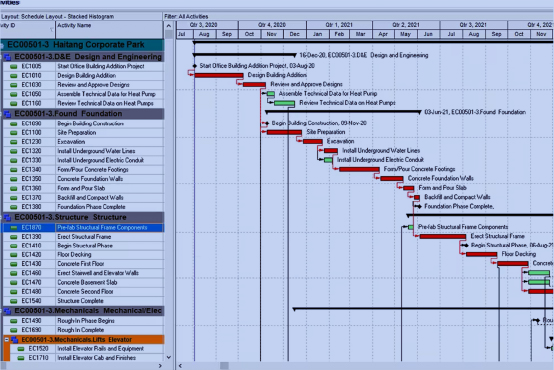Click the Form/Pour Concrete Footings Gantt bar
This screenshot has height=370, width=554.
(359, 169)
